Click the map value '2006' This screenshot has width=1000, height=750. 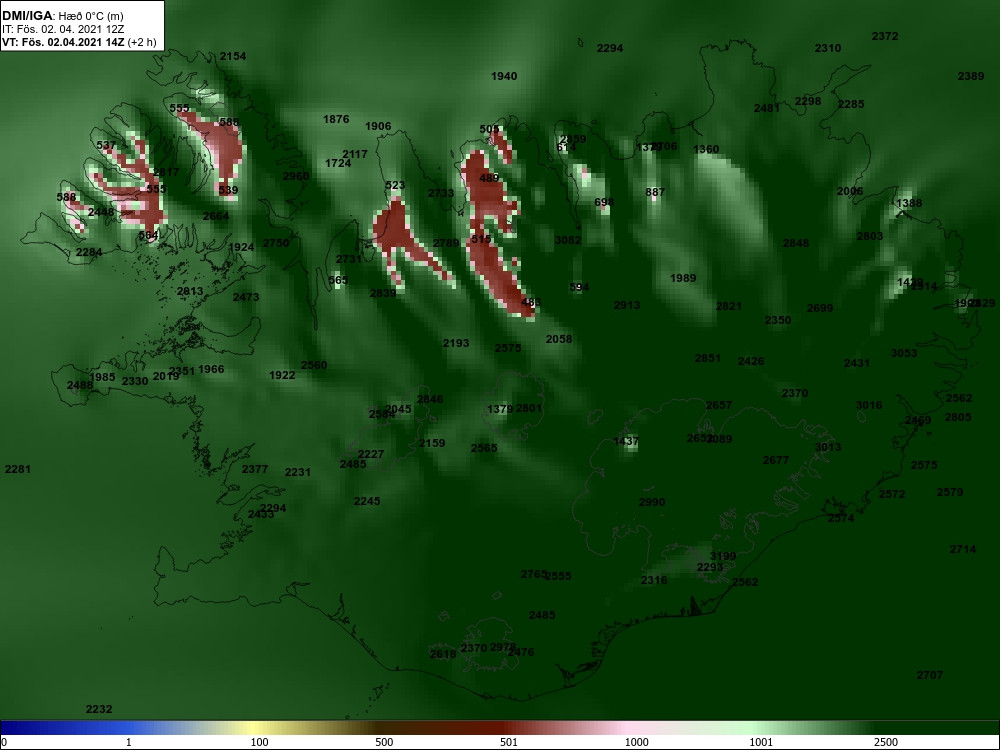pyautogui.click(x=849, y=191)
